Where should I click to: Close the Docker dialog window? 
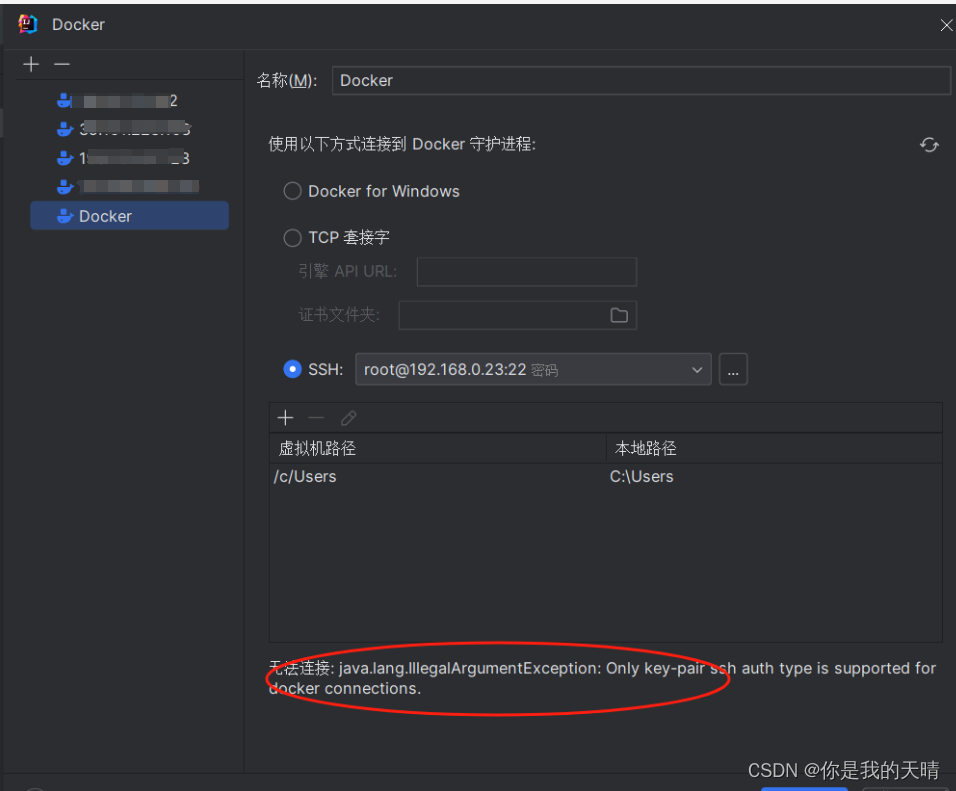tap(946, 25)
